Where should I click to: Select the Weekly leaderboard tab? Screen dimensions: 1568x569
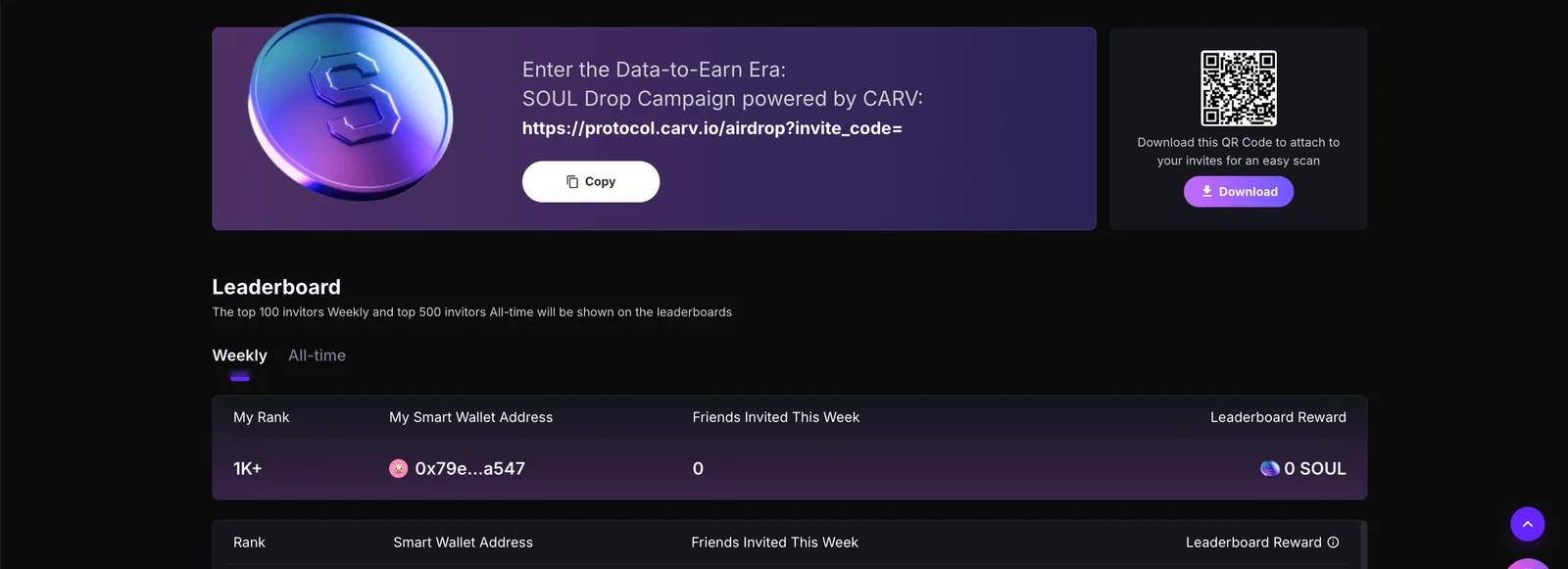[239, 356]
